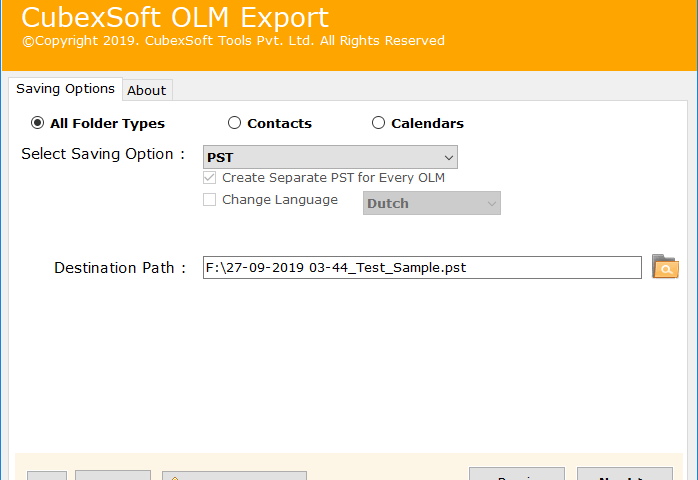Click the Copyright 2019 CubexSoft notice text

[234, 41]
